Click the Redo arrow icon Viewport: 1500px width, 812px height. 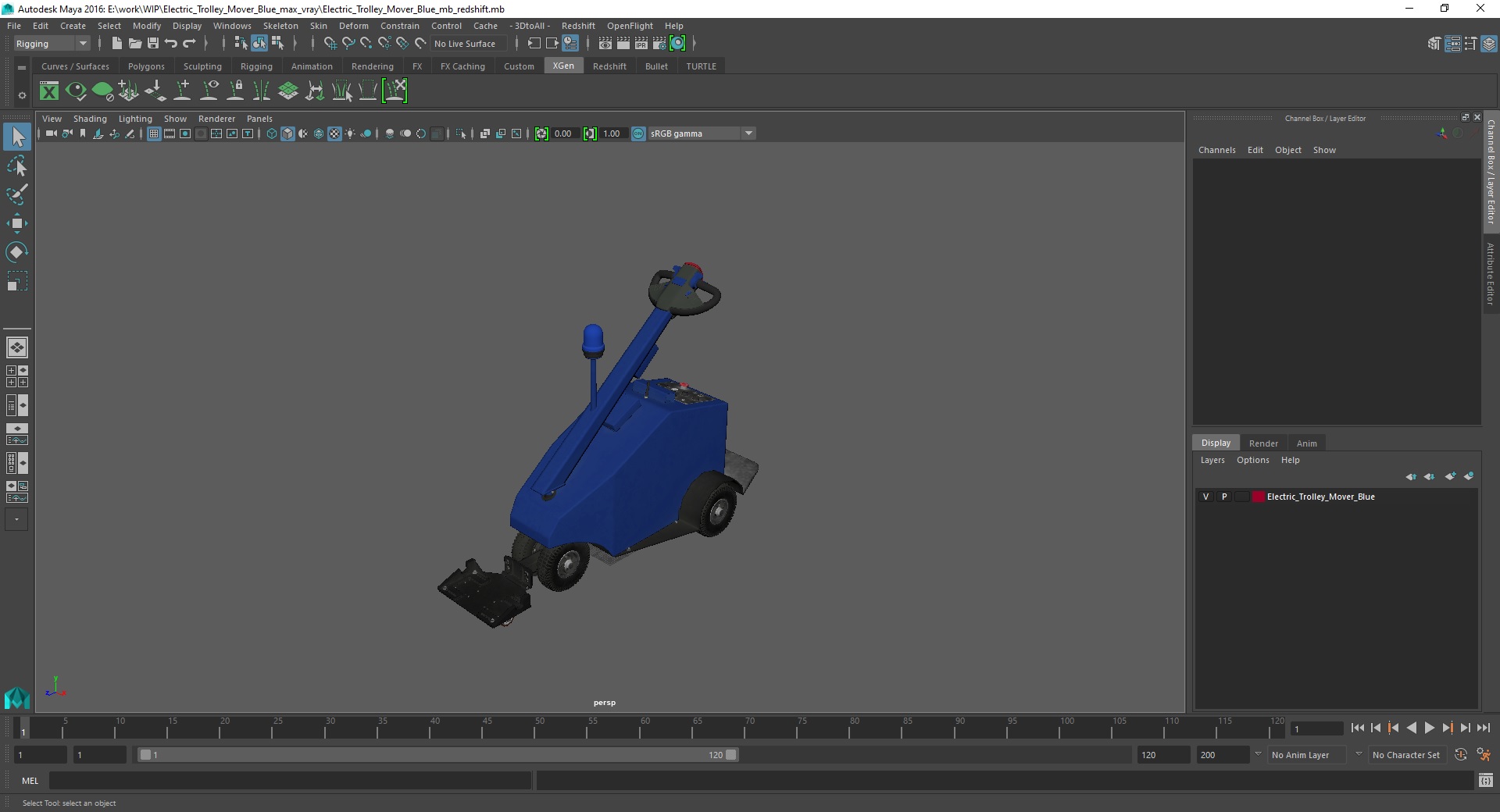189,44
